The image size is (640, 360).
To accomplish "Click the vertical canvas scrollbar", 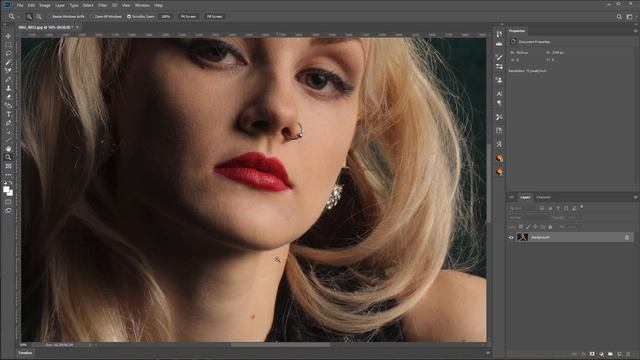I will [x=489, y=182].
